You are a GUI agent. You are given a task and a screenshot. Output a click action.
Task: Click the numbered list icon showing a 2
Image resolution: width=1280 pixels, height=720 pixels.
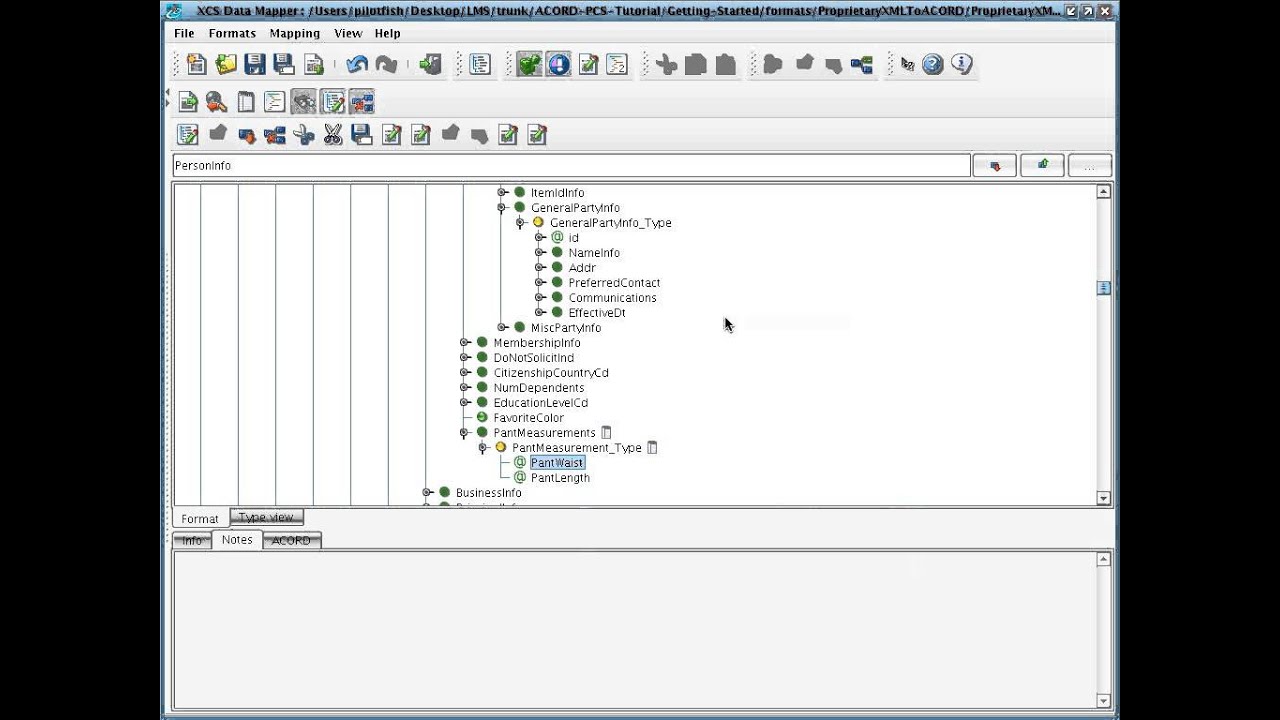617,64
